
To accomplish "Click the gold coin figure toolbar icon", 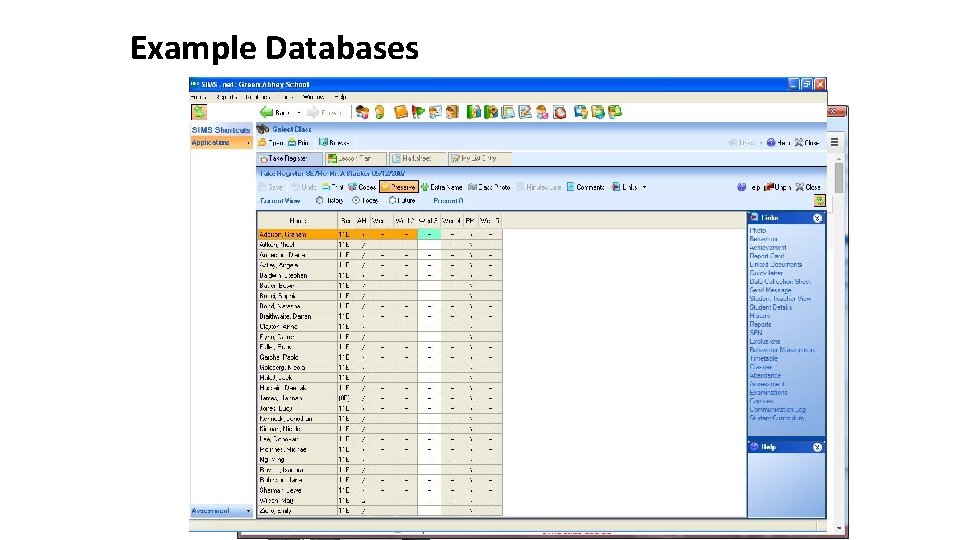I will 380,112.
